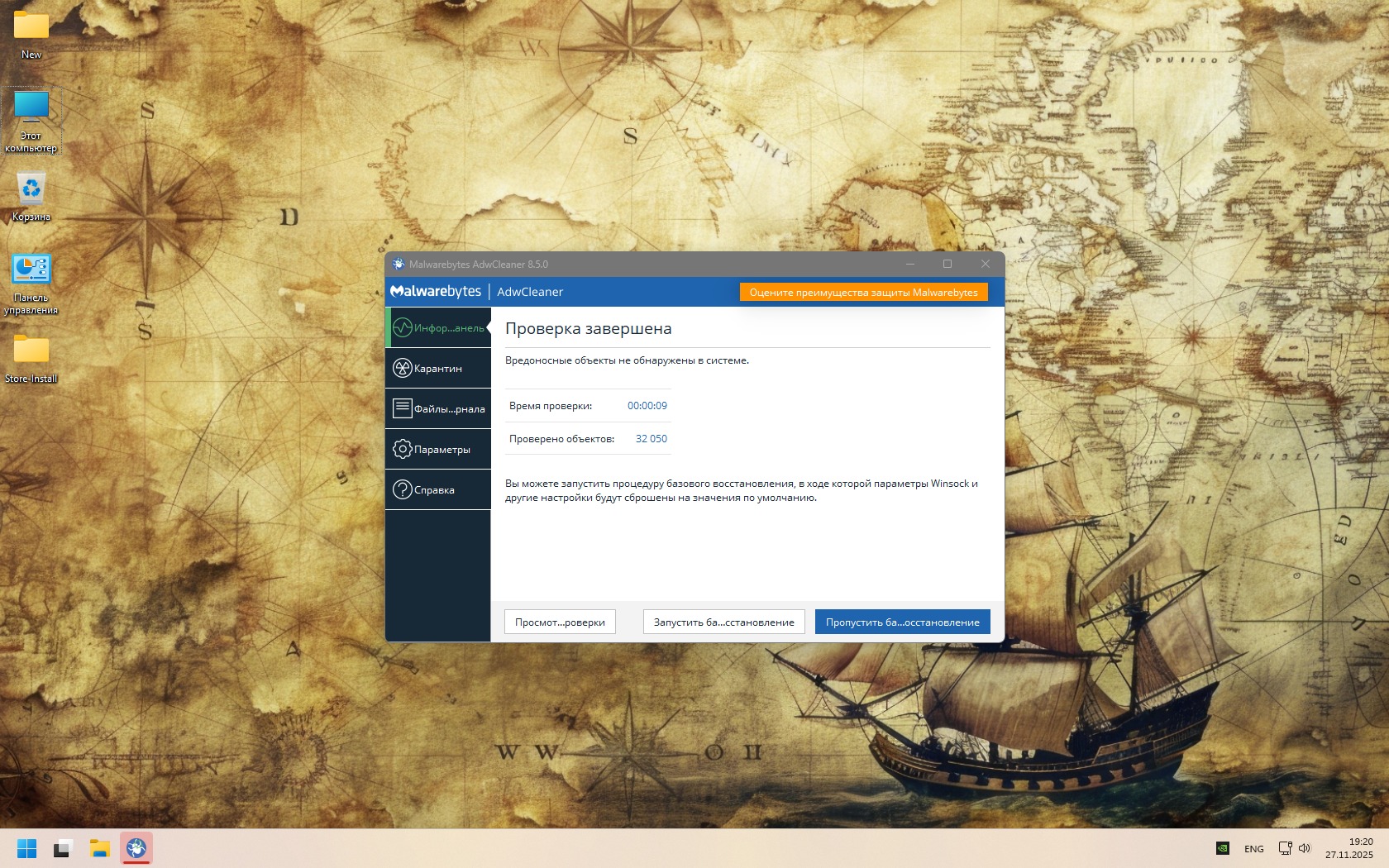The height and width of the screenshot is (868, 1389).
Task: Open the Windows Start menu
Action: [x=27, y=848]
